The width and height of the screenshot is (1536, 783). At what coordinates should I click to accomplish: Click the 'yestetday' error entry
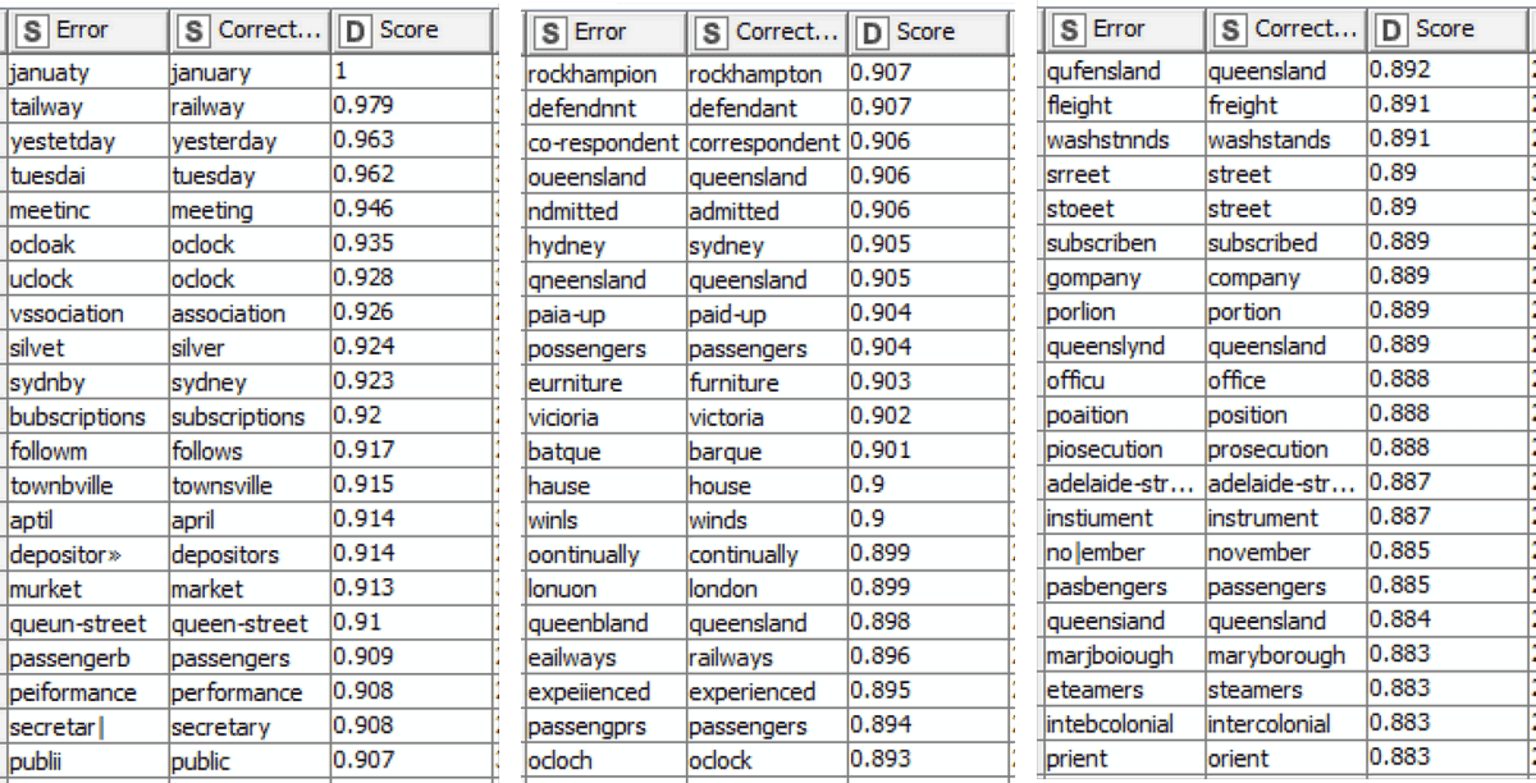coord(87,142)
